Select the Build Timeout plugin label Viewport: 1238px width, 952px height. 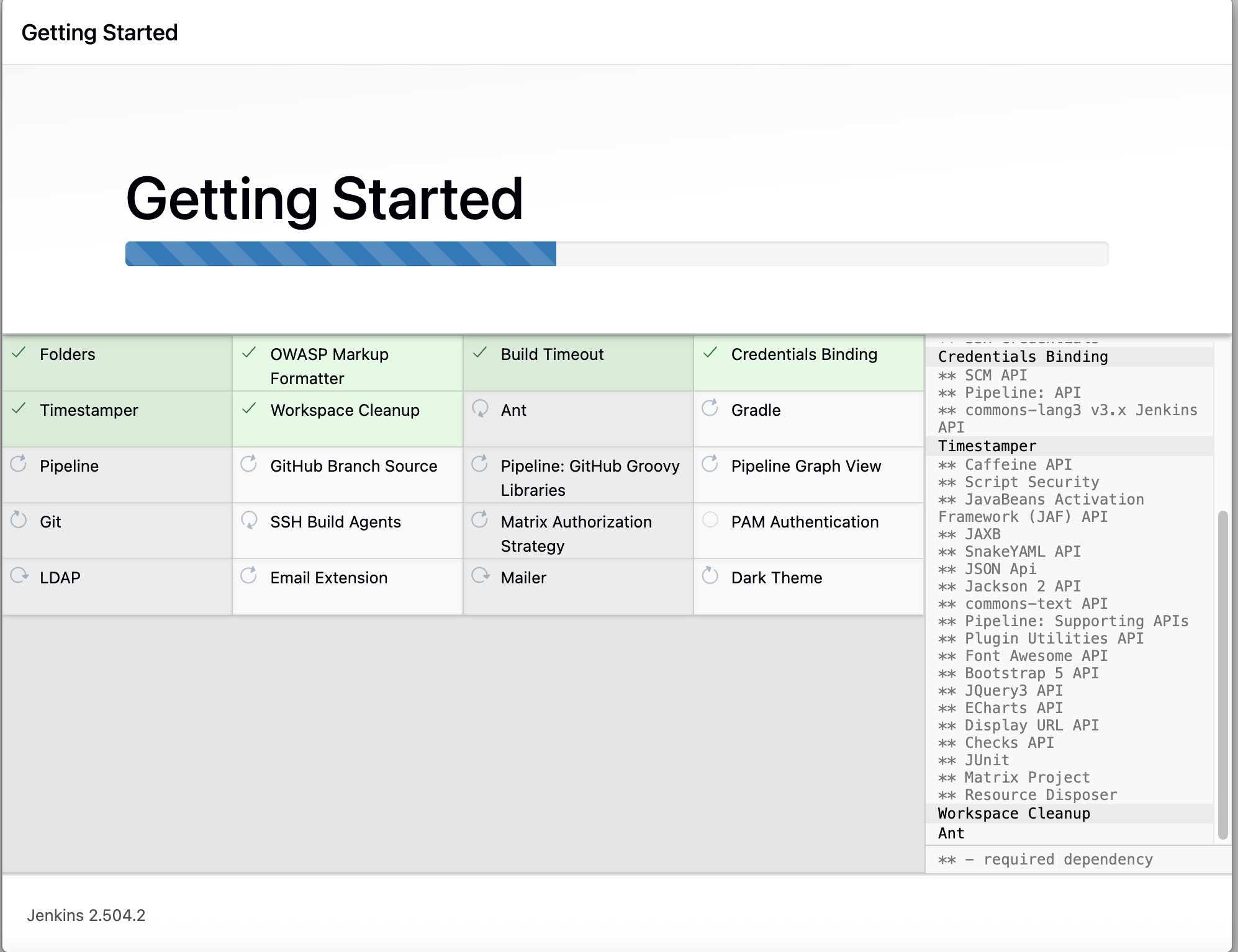click(x=552, y=354)
